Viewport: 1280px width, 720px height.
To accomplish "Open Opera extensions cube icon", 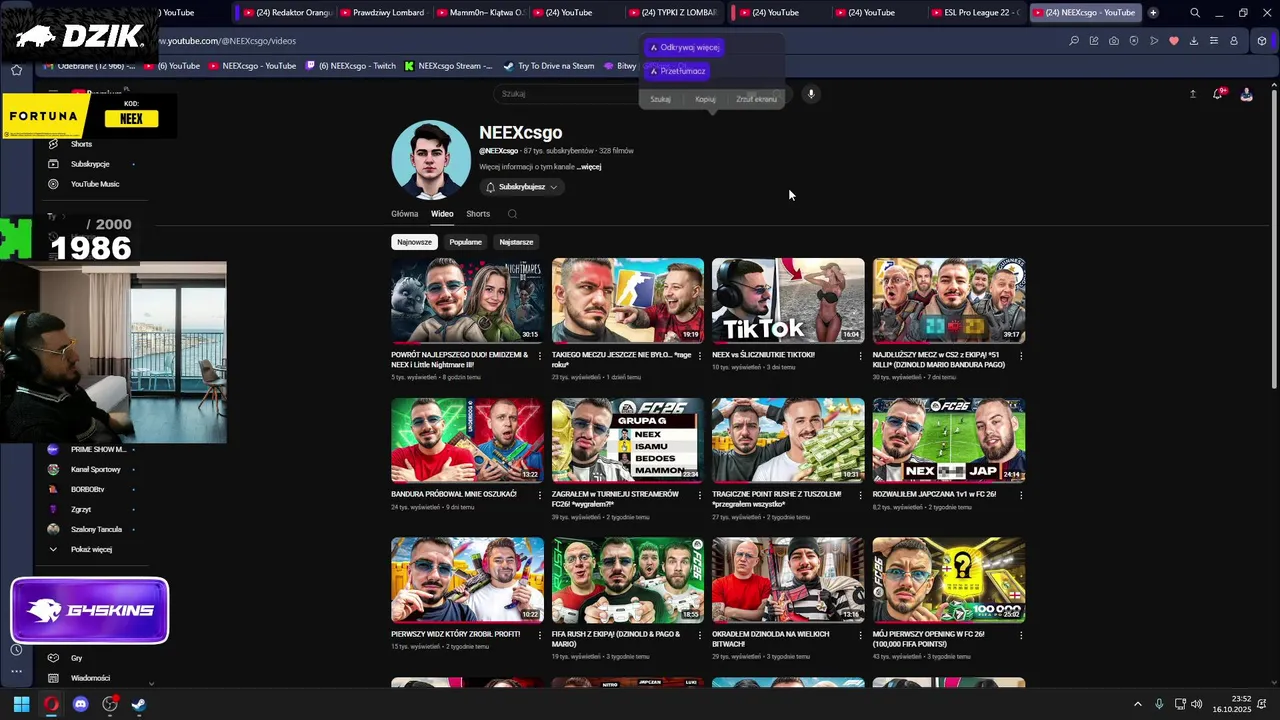I will 1262,41.
